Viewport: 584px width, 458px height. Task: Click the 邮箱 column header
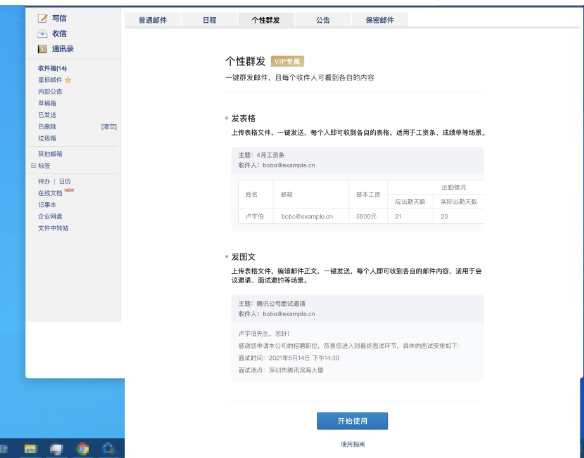click(287, 194)
